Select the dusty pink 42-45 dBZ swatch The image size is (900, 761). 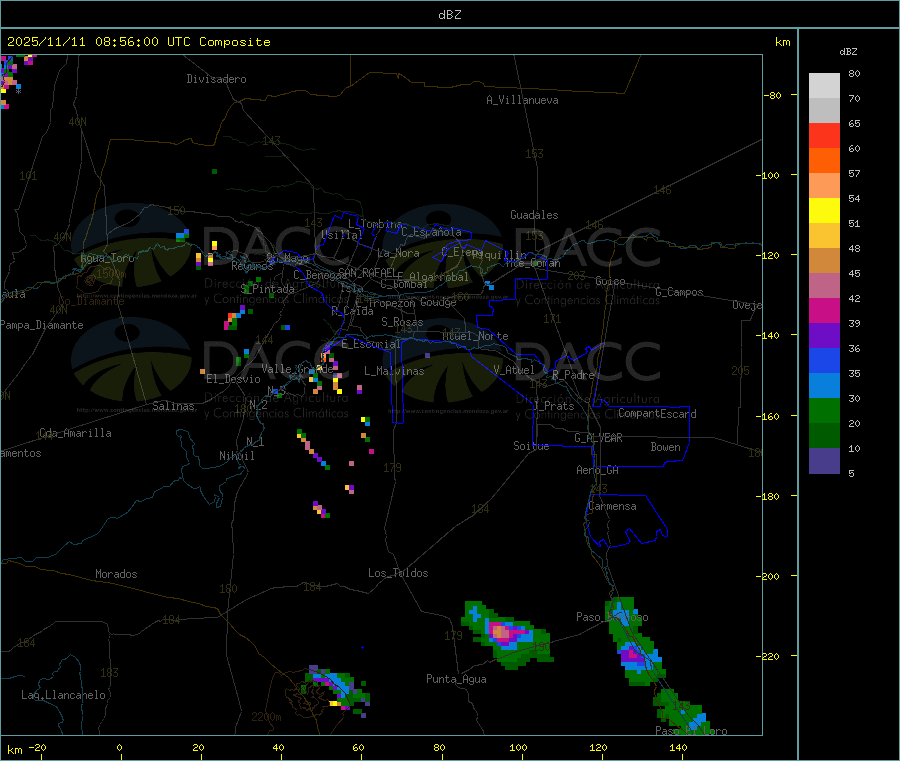tap(824, 286)
